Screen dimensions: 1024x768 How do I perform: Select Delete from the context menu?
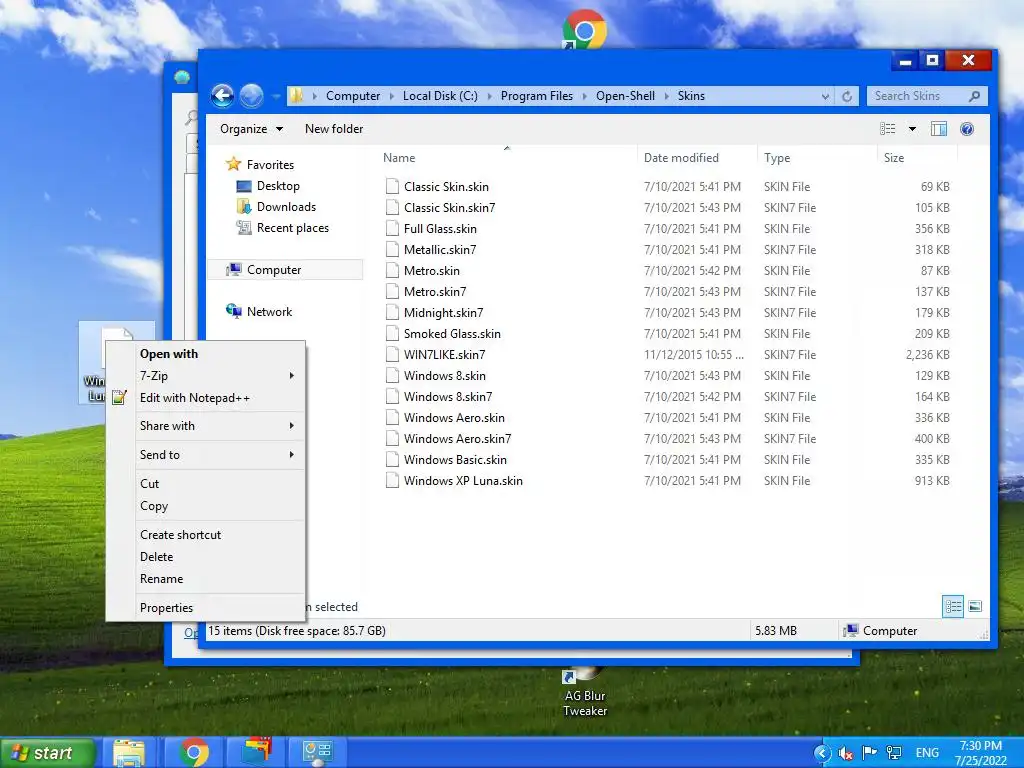[157, 557]
